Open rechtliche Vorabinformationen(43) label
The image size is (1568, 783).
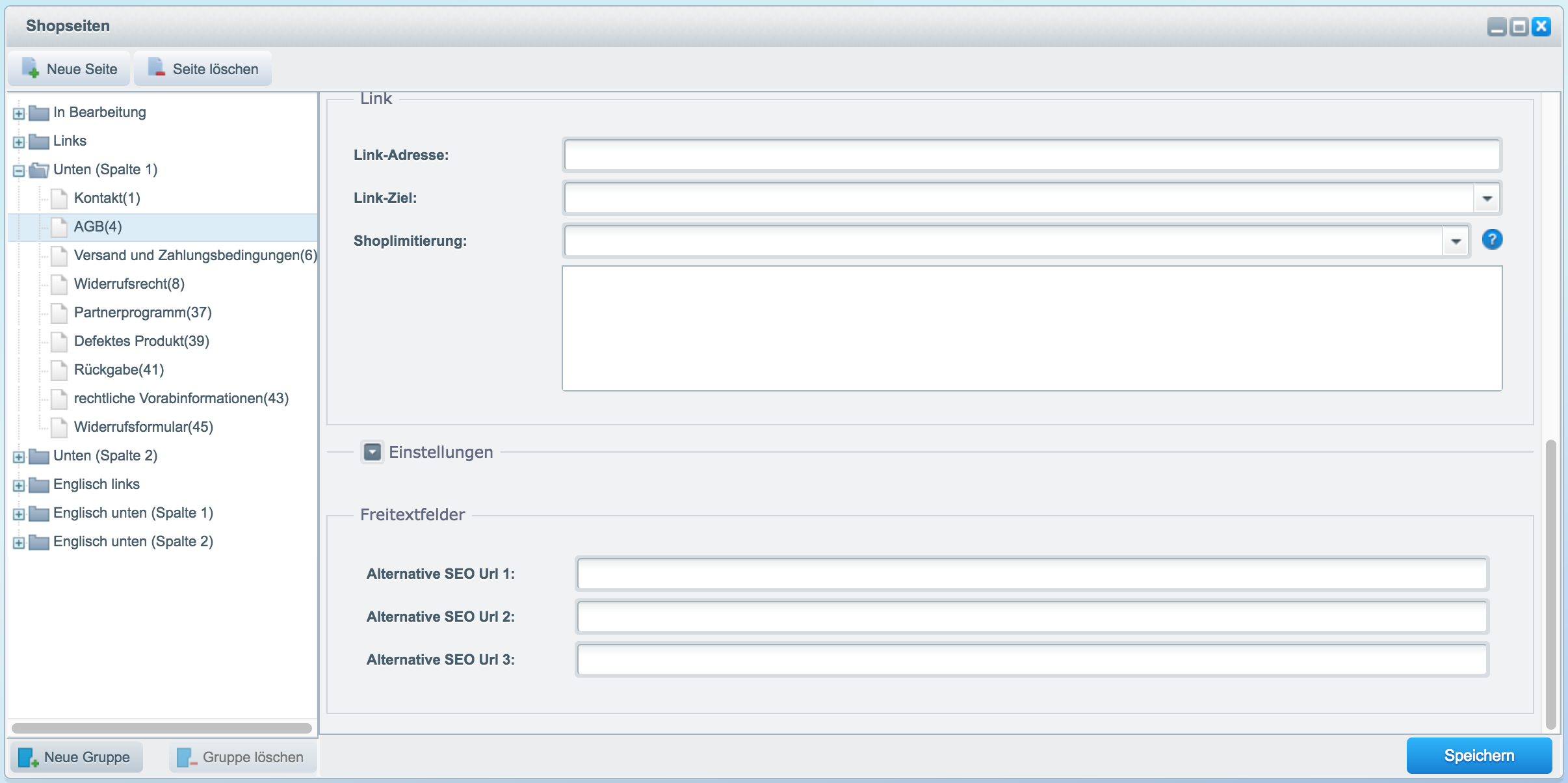point(181,399)
